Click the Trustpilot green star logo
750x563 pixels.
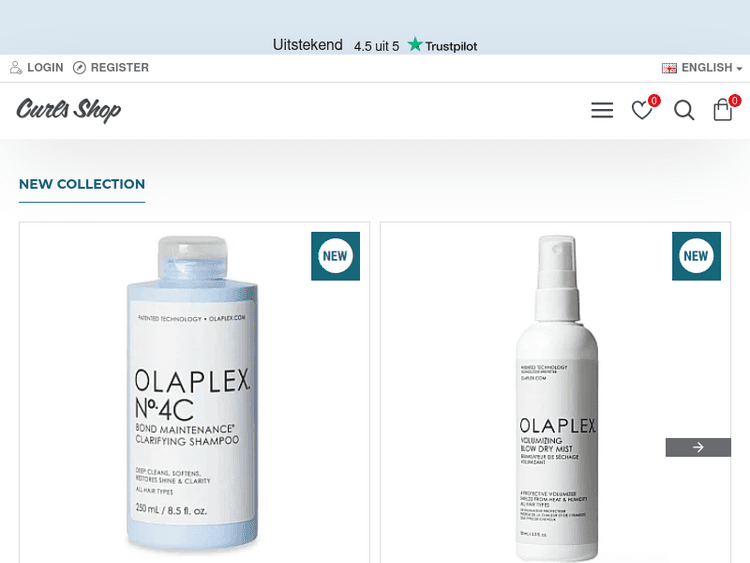(x=415, y=45)
